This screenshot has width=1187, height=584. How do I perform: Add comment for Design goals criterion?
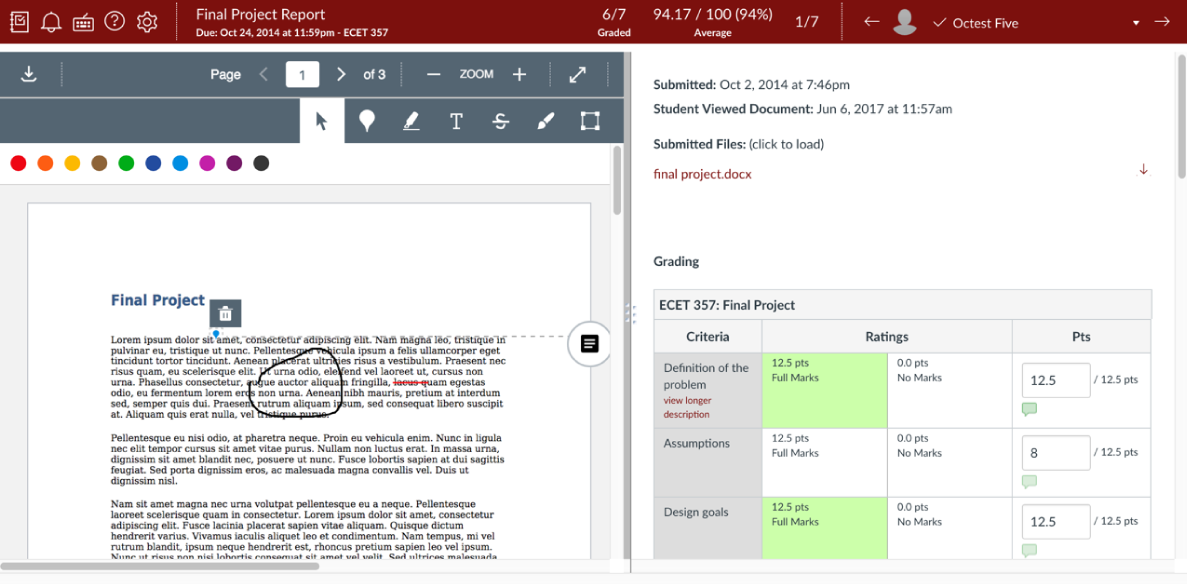pyautogui.click(x=1030, y=551)
